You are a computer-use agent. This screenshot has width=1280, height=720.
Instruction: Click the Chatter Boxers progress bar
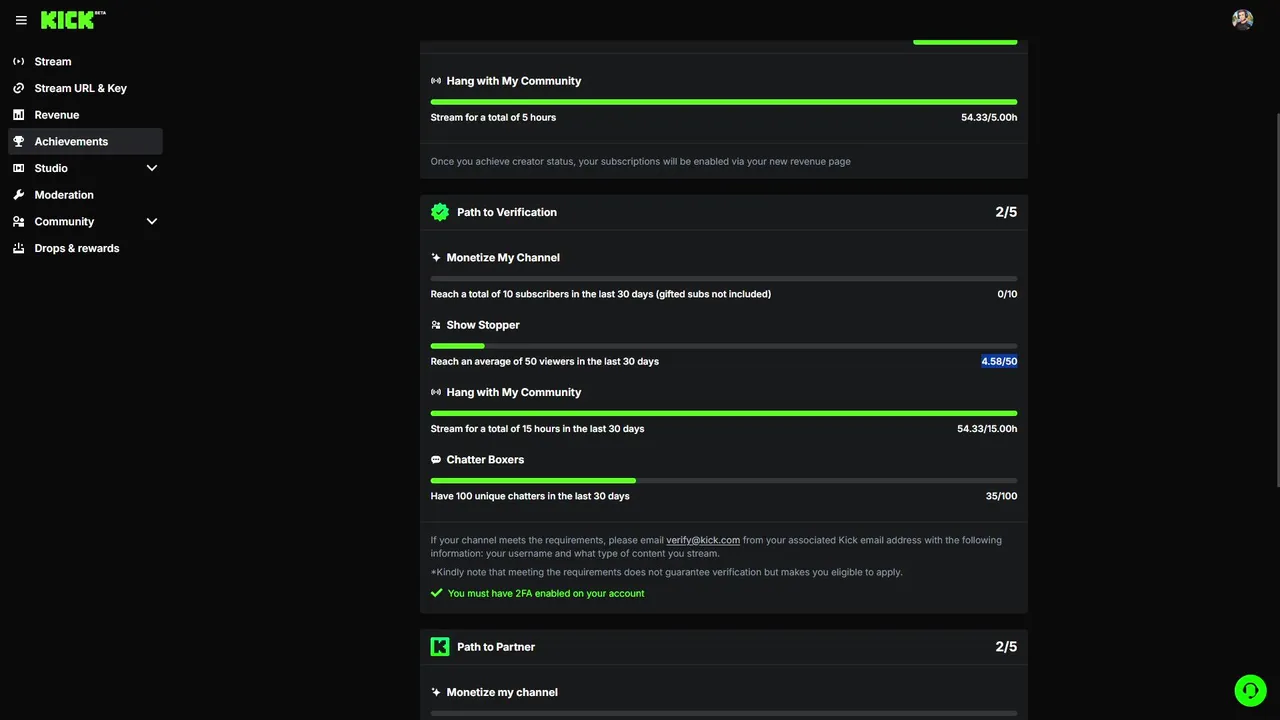coord(723,481)
